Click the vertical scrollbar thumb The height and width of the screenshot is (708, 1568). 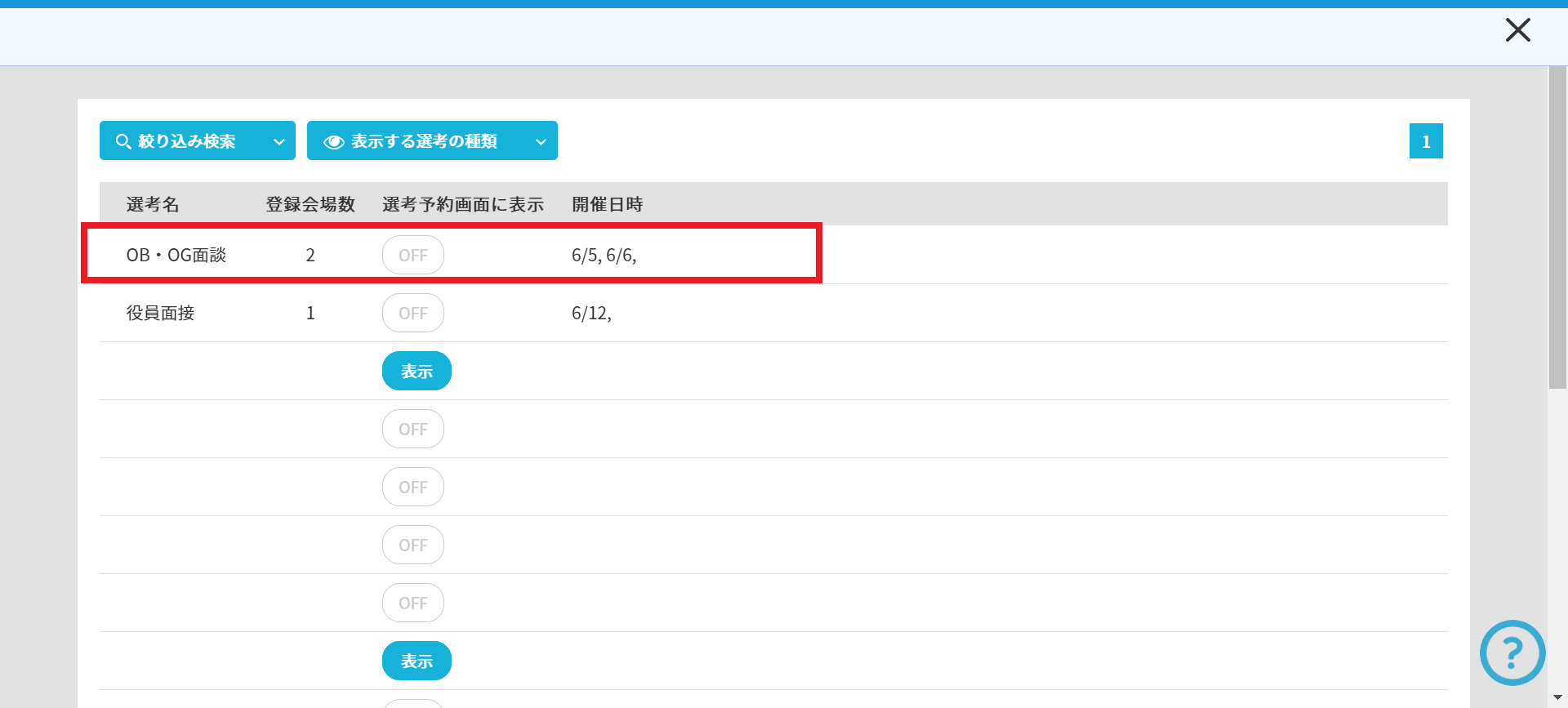[x=1557, y=229]
